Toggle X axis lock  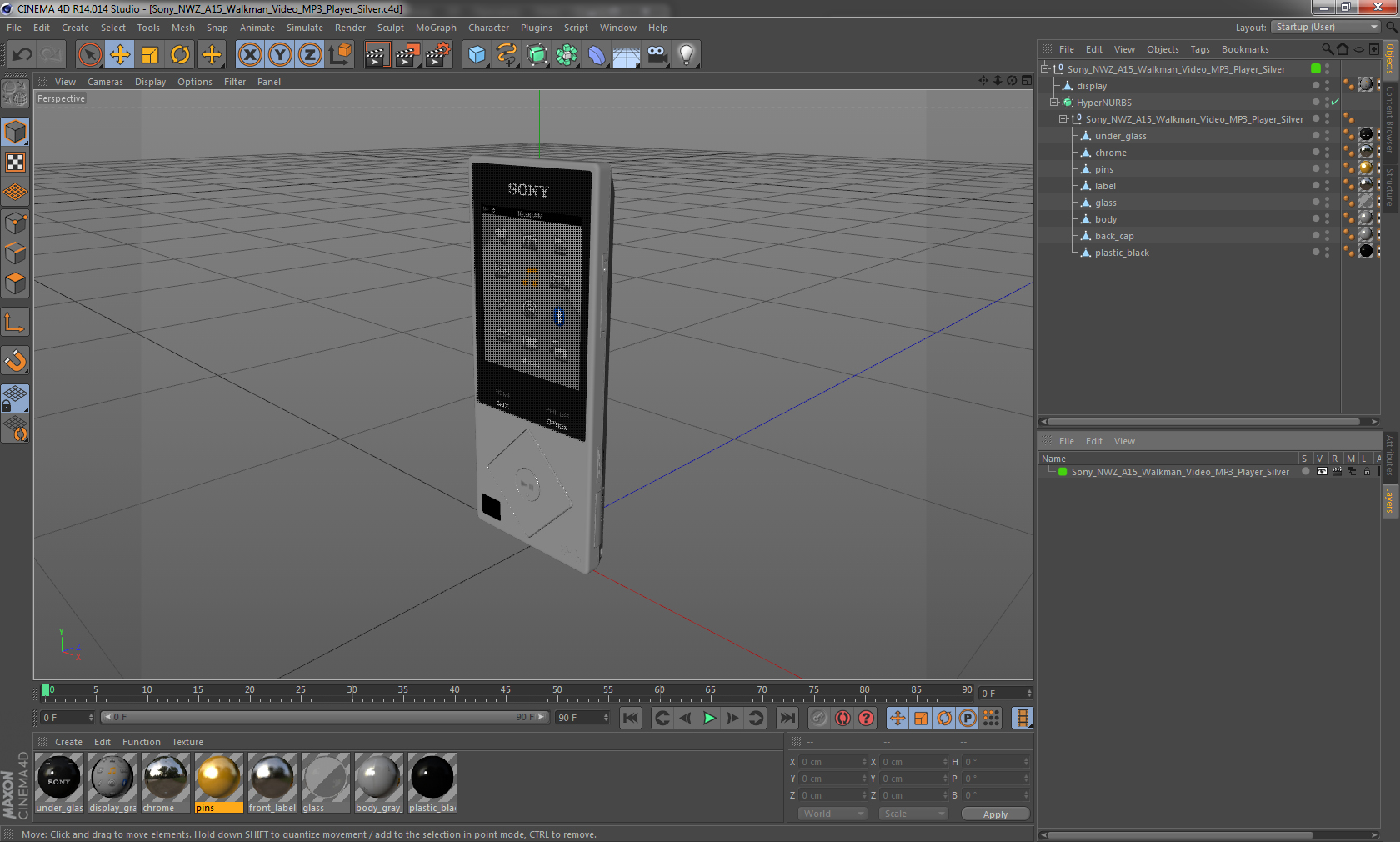[x=250, y=55]
